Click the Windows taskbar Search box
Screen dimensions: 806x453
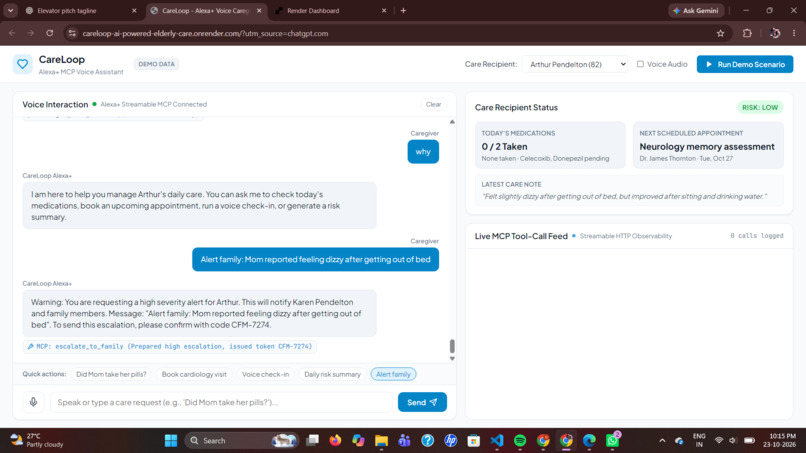(x=242, y=441)
